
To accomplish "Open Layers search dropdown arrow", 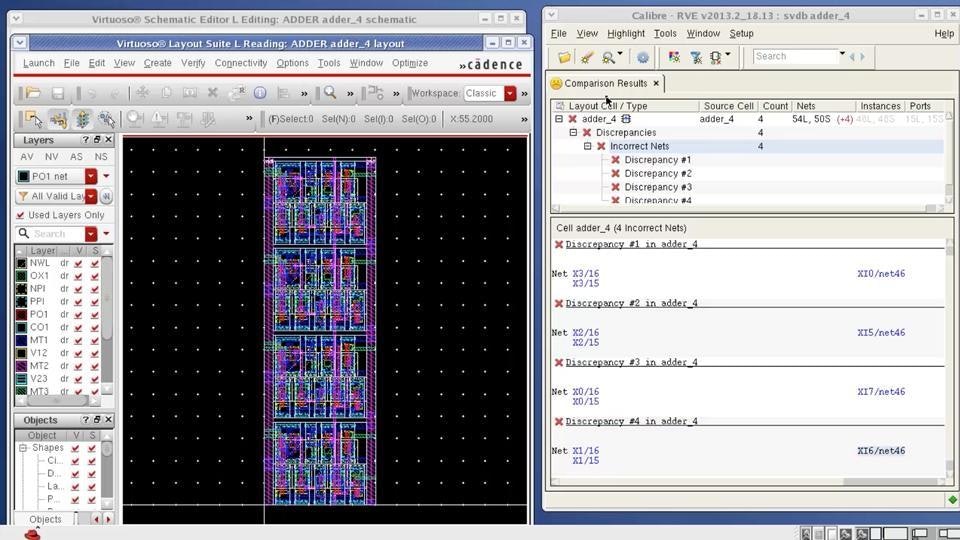I will (x=91, y=234).
